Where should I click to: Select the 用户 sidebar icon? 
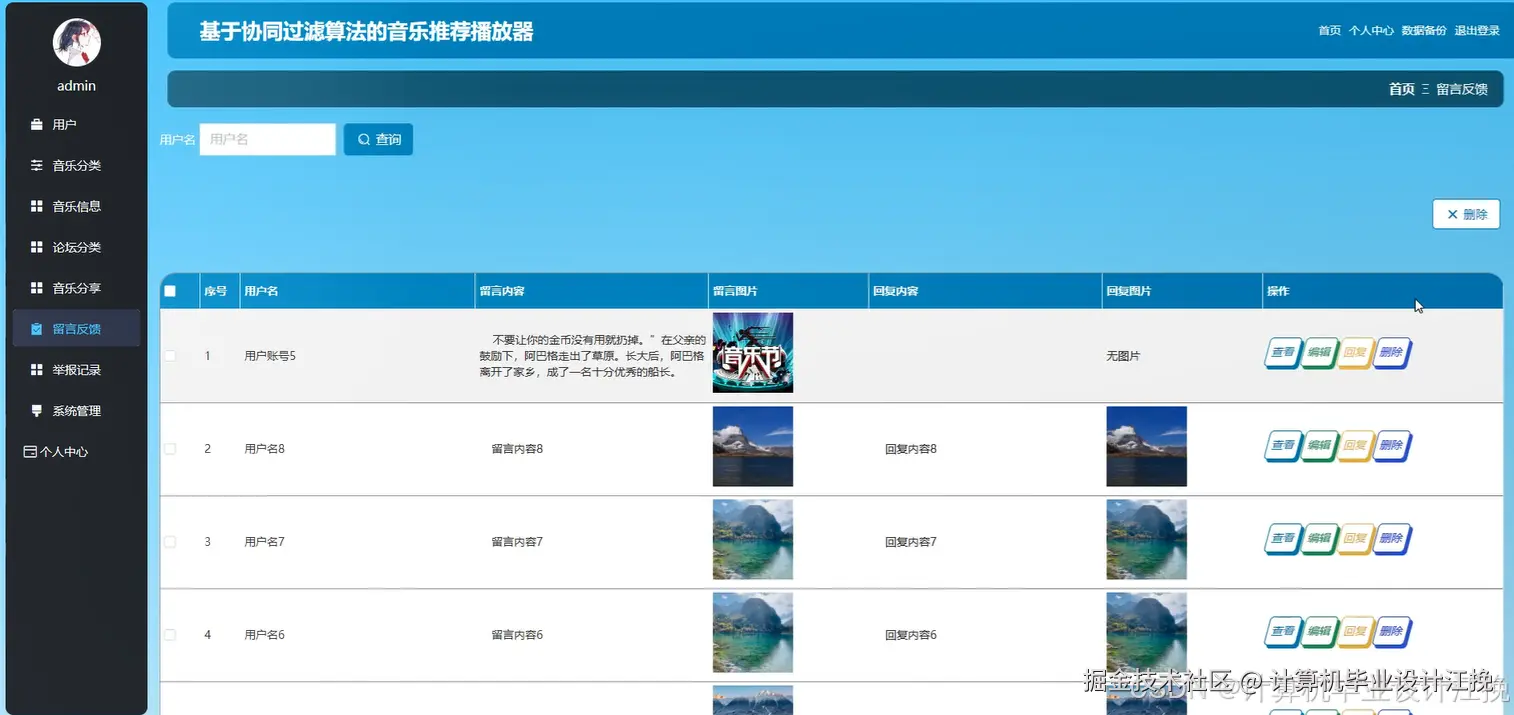(x=39, y=123)
